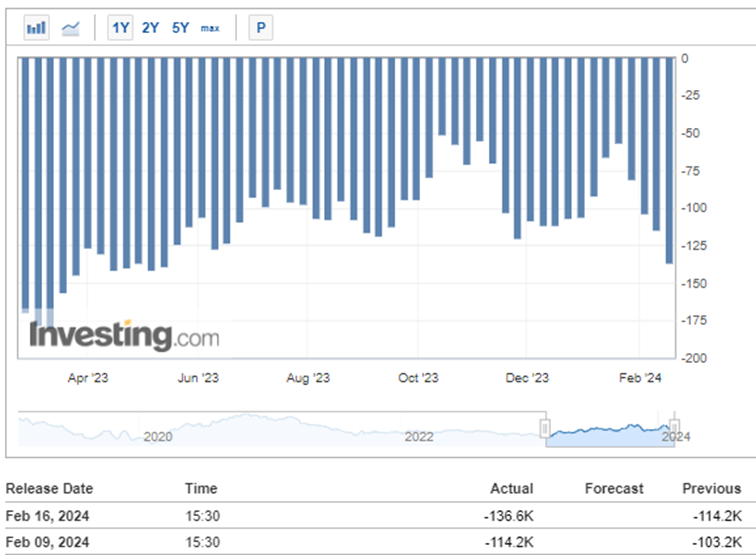
Task: Select the max time range
Action: (210, 28)
